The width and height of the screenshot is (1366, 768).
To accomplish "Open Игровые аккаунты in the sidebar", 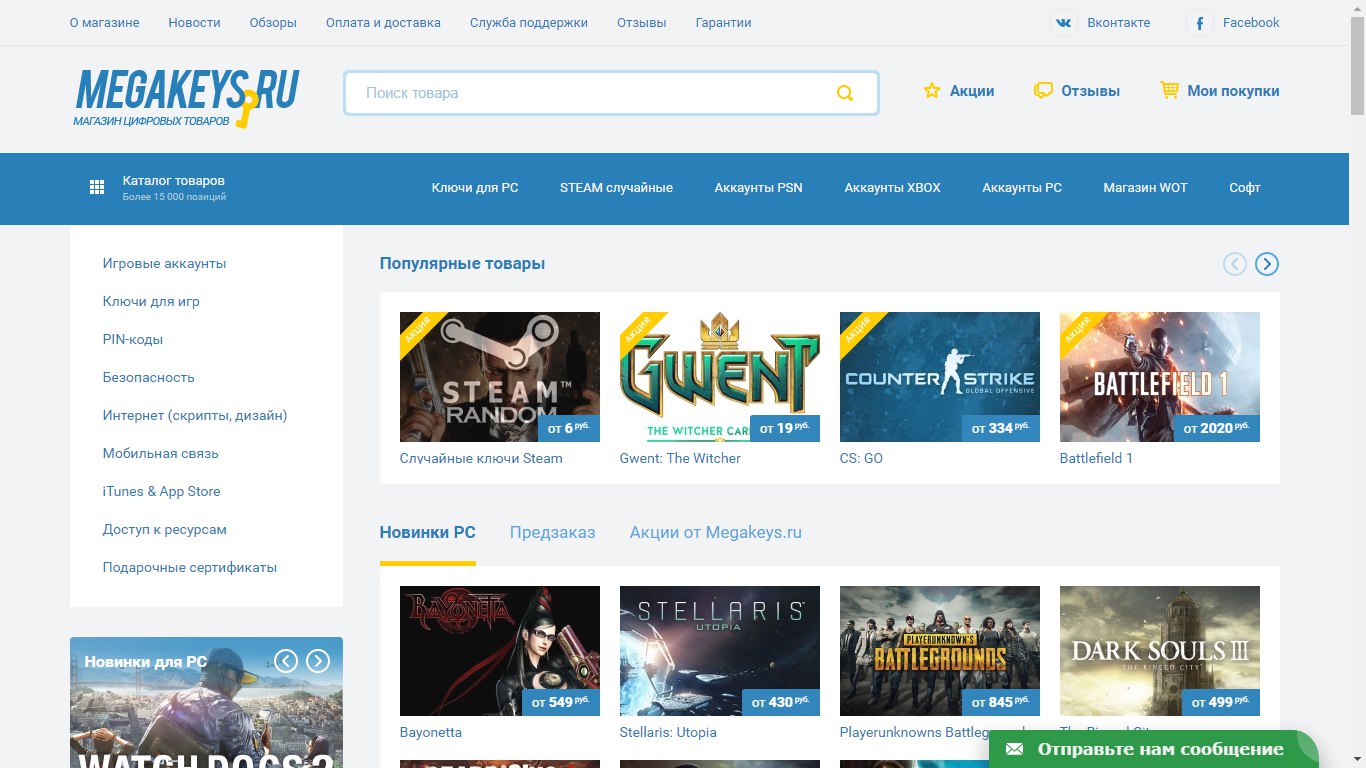I will 164,264.
